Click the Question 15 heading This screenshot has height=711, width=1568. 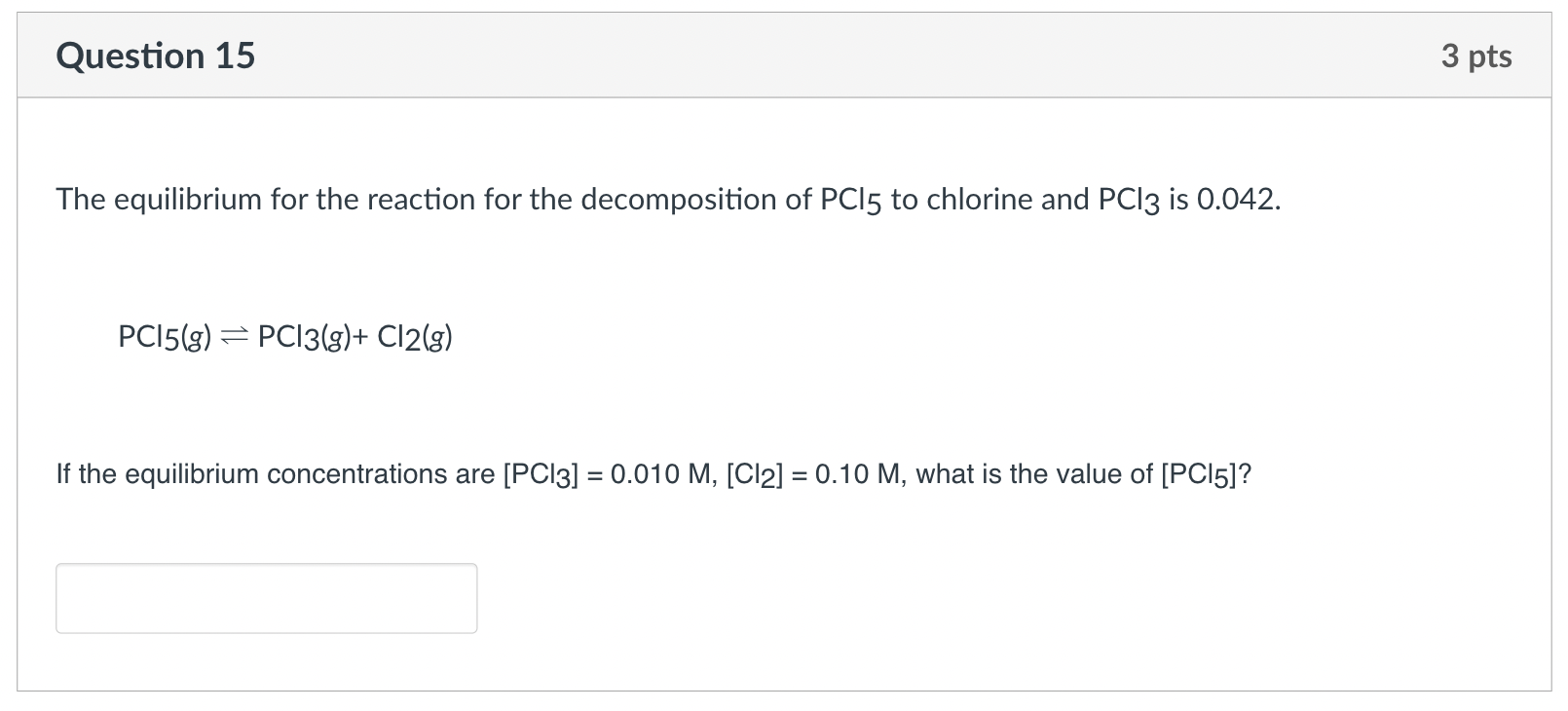coord(154,56)
